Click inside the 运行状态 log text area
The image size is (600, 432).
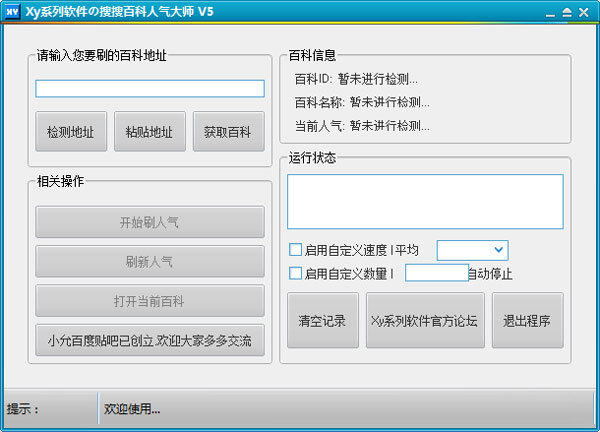pos(425,202)
